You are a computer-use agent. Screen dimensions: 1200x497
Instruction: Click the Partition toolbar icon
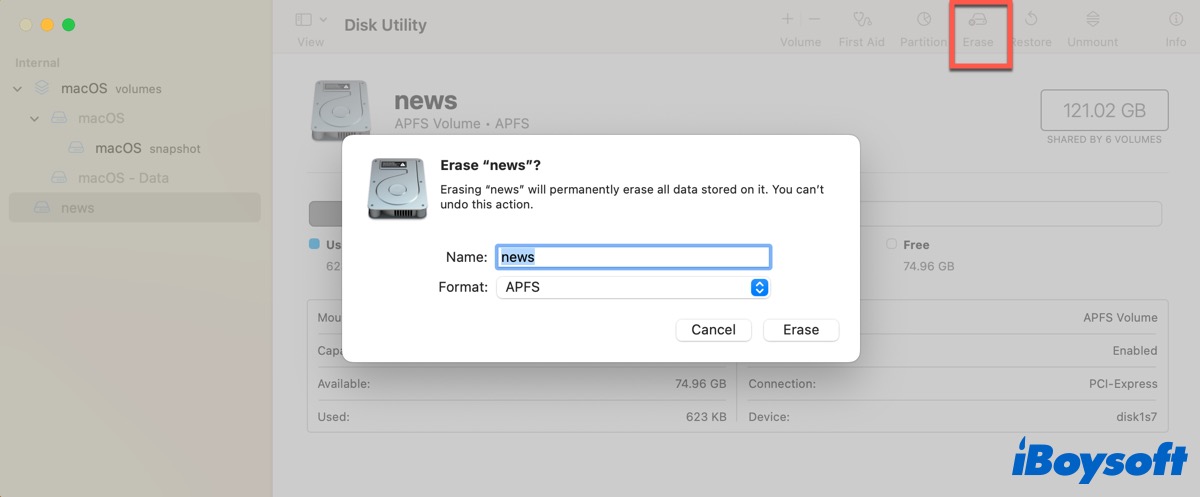923,20
